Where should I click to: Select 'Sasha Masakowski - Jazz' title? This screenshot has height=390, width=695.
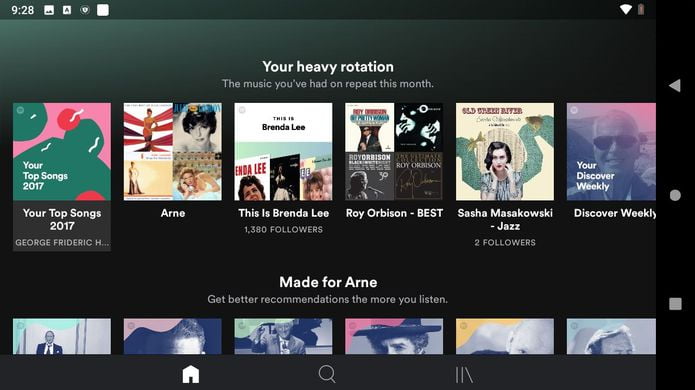505,219
